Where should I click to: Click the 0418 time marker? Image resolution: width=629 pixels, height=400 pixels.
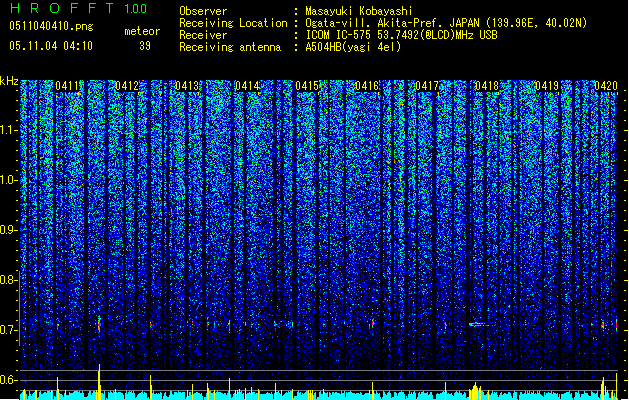487,86
